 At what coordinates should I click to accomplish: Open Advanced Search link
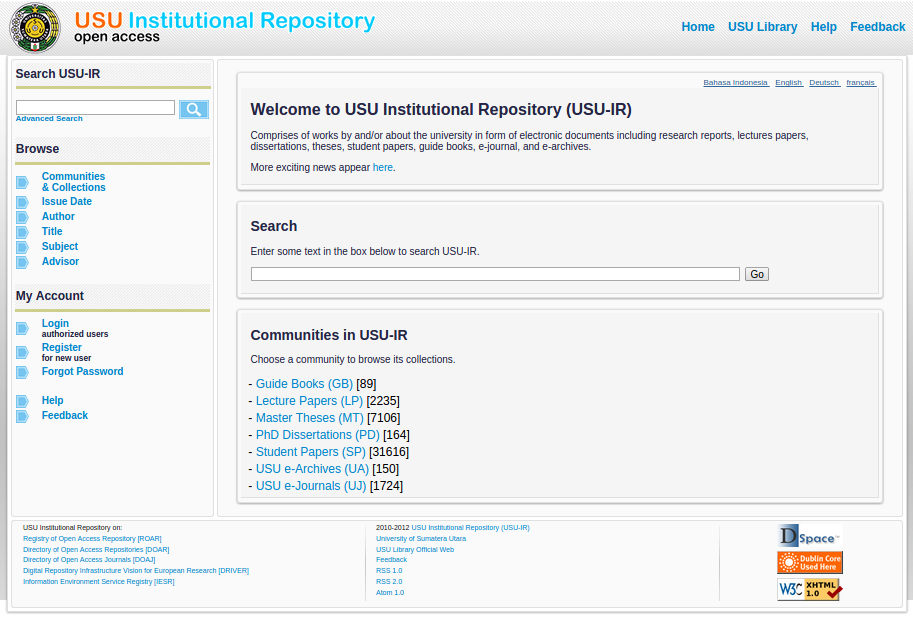pyautogui.click(x=49, y=119)
